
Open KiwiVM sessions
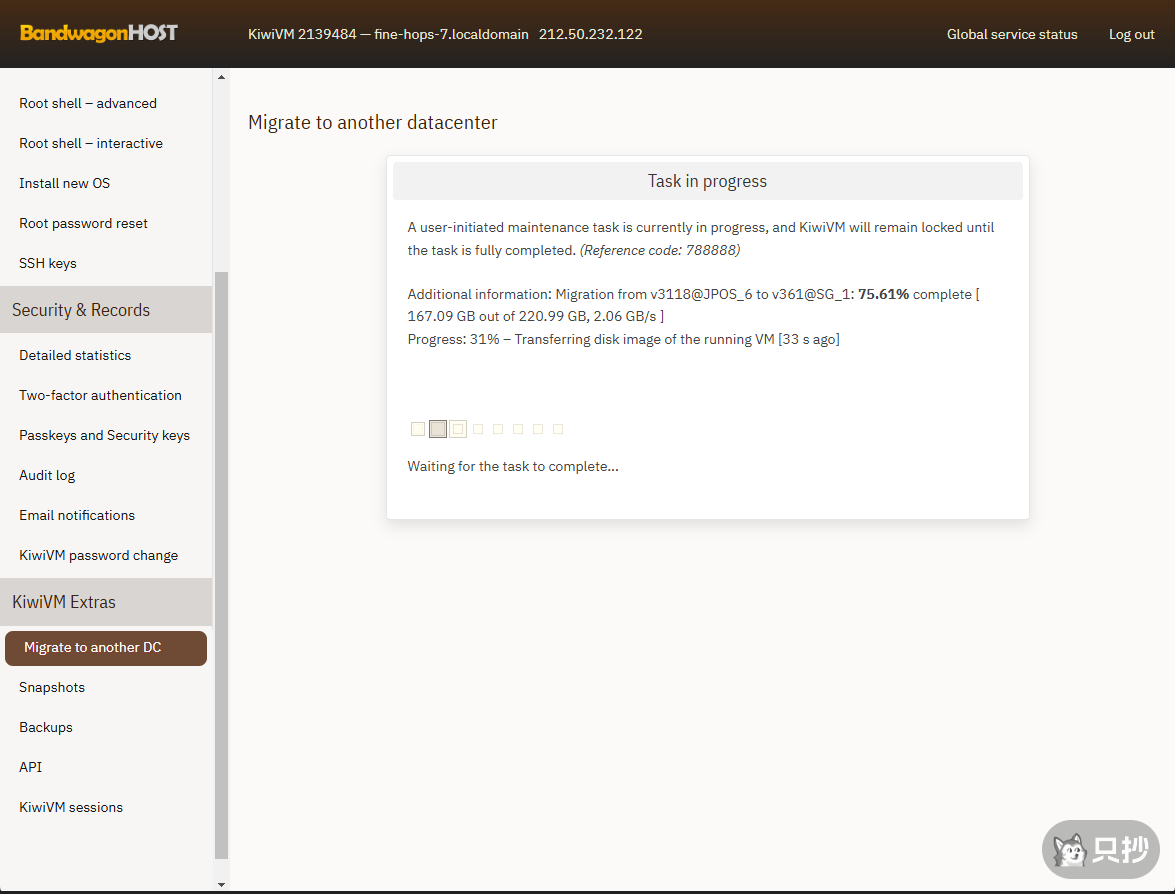pos(71,807)
